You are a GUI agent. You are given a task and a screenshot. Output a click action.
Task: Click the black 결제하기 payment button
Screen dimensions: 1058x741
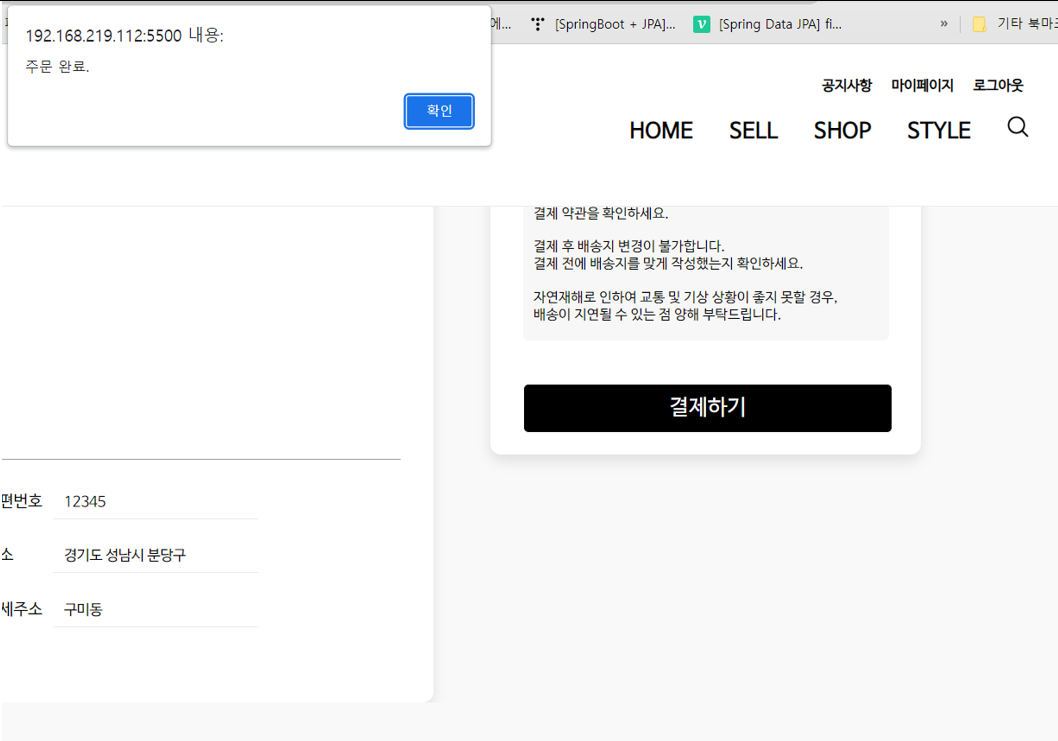pyautogui.click(x=707, y=408)
